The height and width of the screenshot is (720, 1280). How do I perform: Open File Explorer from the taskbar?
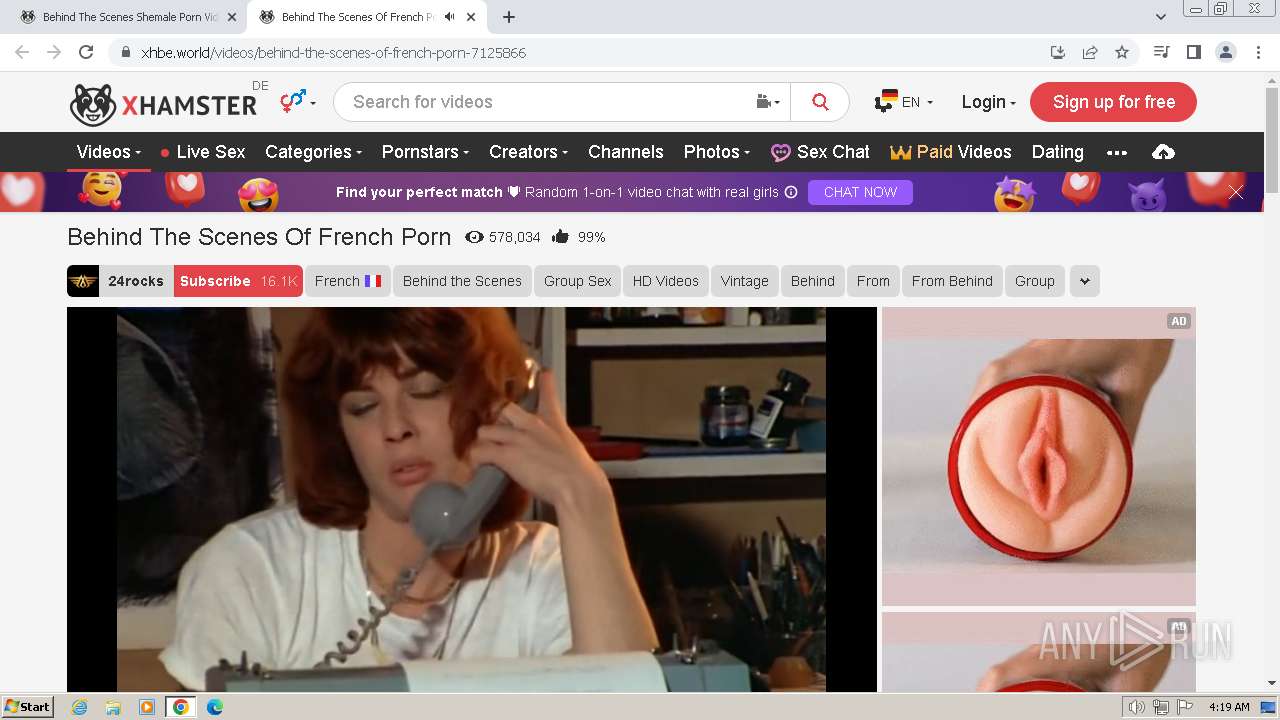pyautogui.click(x=113, y=707)
